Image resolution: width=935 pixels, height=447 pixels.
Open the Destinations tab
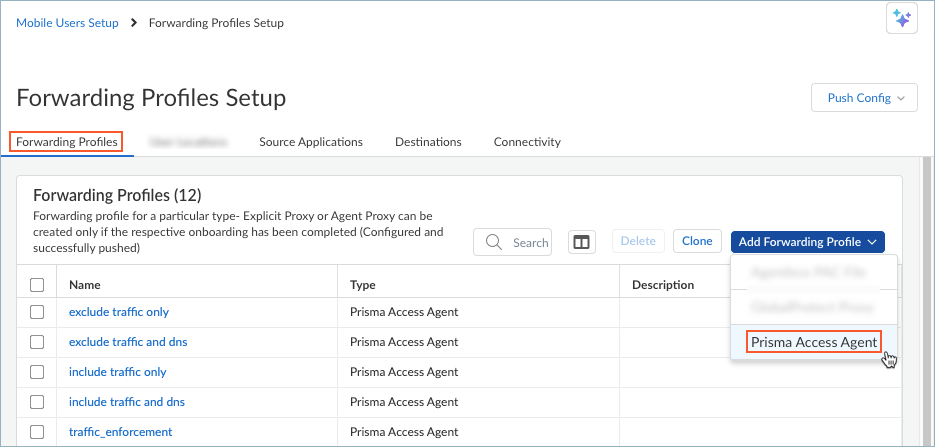tap(428, 142)
